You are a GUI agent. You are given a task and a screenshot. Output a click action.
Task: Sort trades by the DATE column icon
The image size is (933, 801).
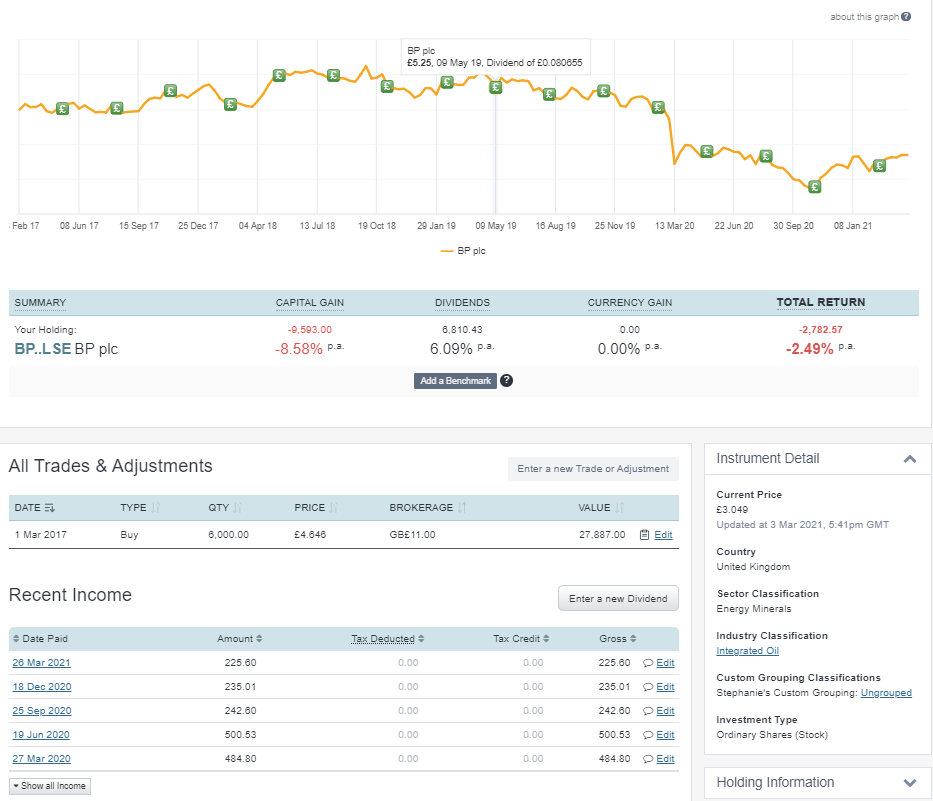(x=50, y=508)
